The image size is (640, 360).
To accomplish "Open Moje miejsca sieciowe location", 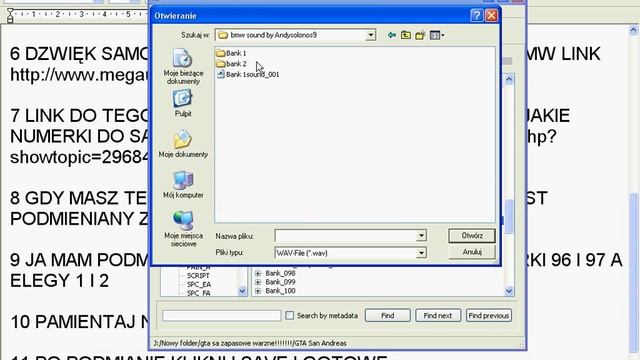I will point(183,229).
